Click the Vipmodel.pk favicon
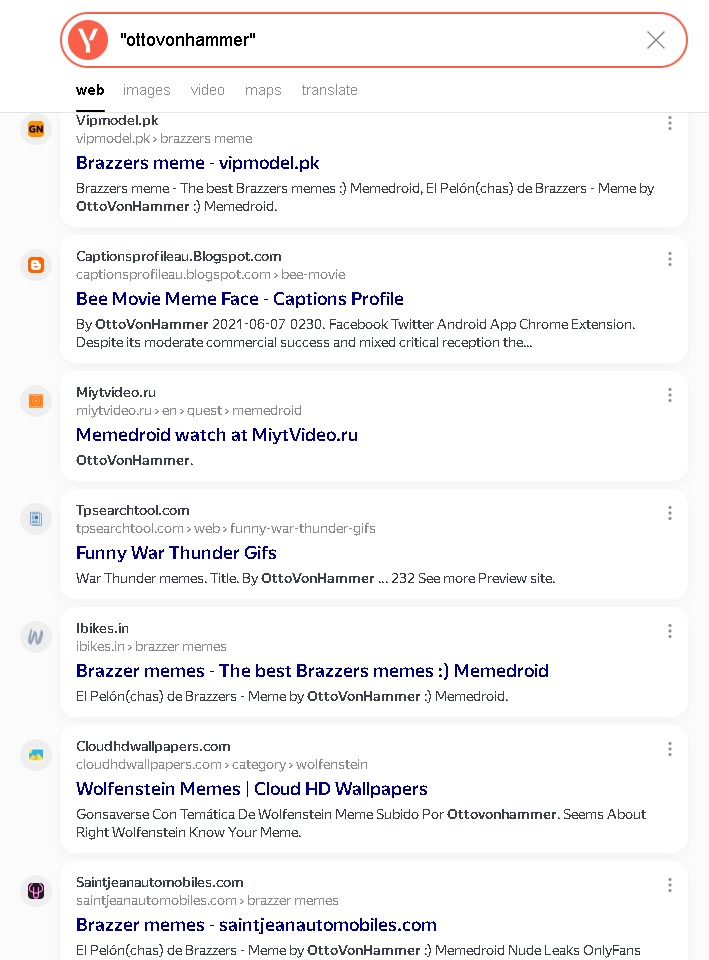The height and width of the screenshot is (960, 709). coord(36,129)
